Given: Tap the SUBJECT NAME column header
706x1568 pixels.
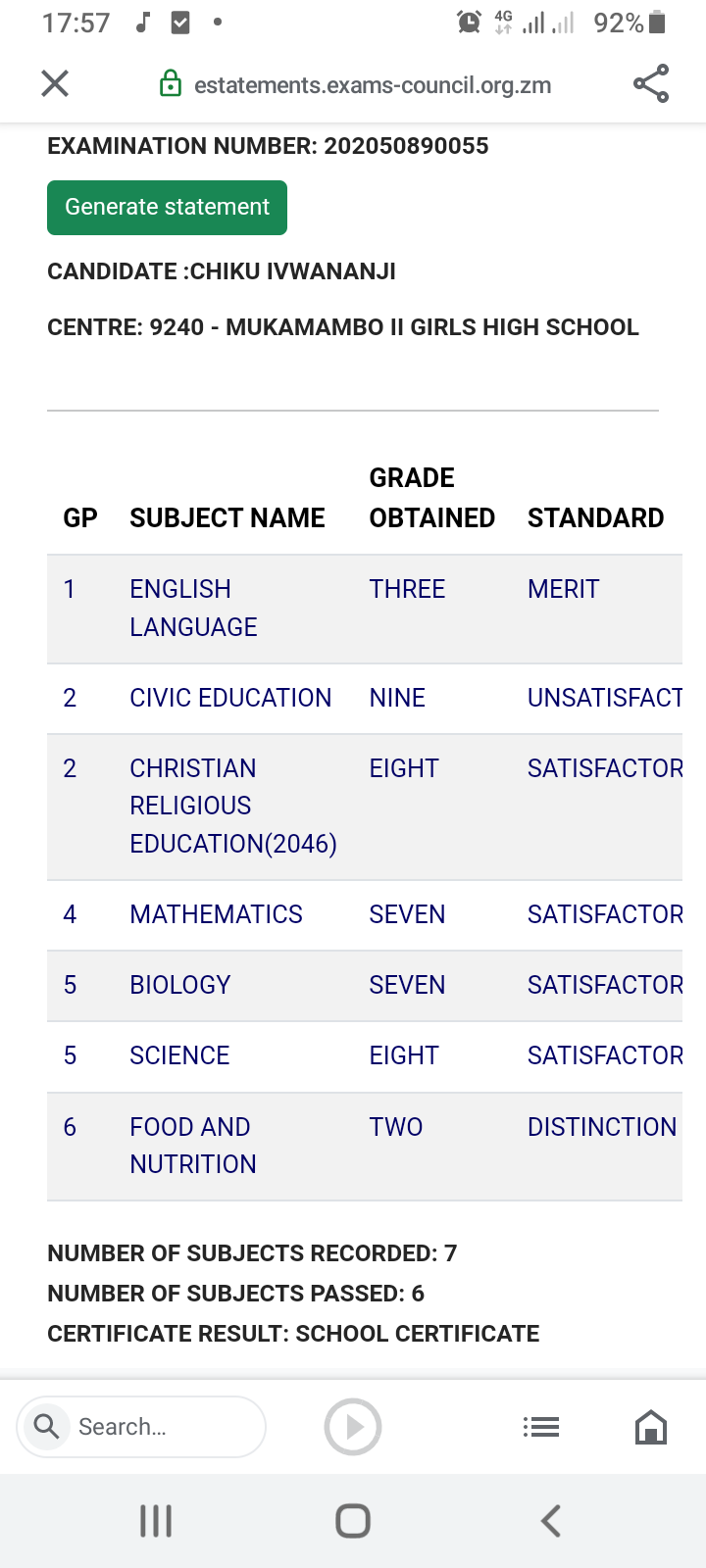Looking at the screenshot, I should (x=227, y=517).
